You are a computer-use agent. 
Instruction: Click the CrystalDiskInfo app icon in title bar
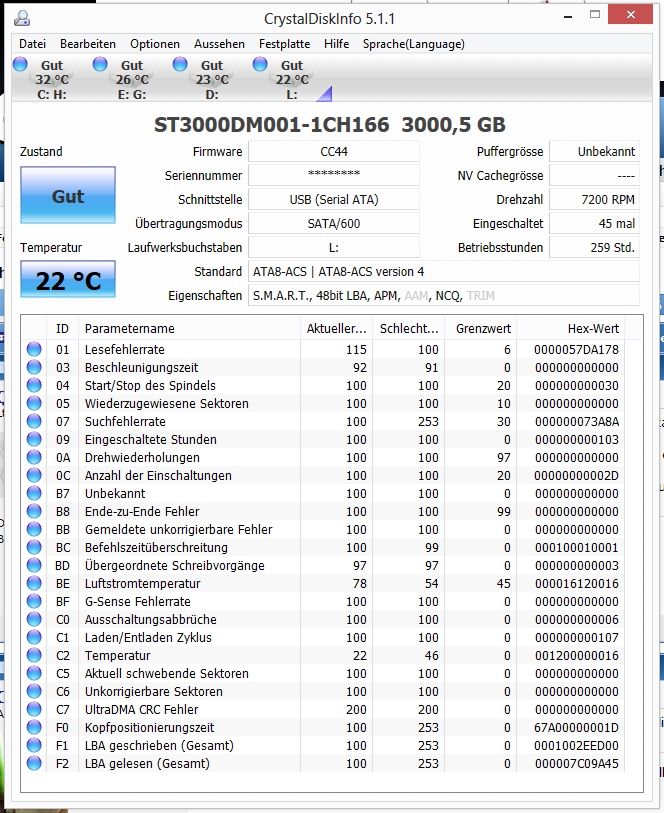[22, 19]
